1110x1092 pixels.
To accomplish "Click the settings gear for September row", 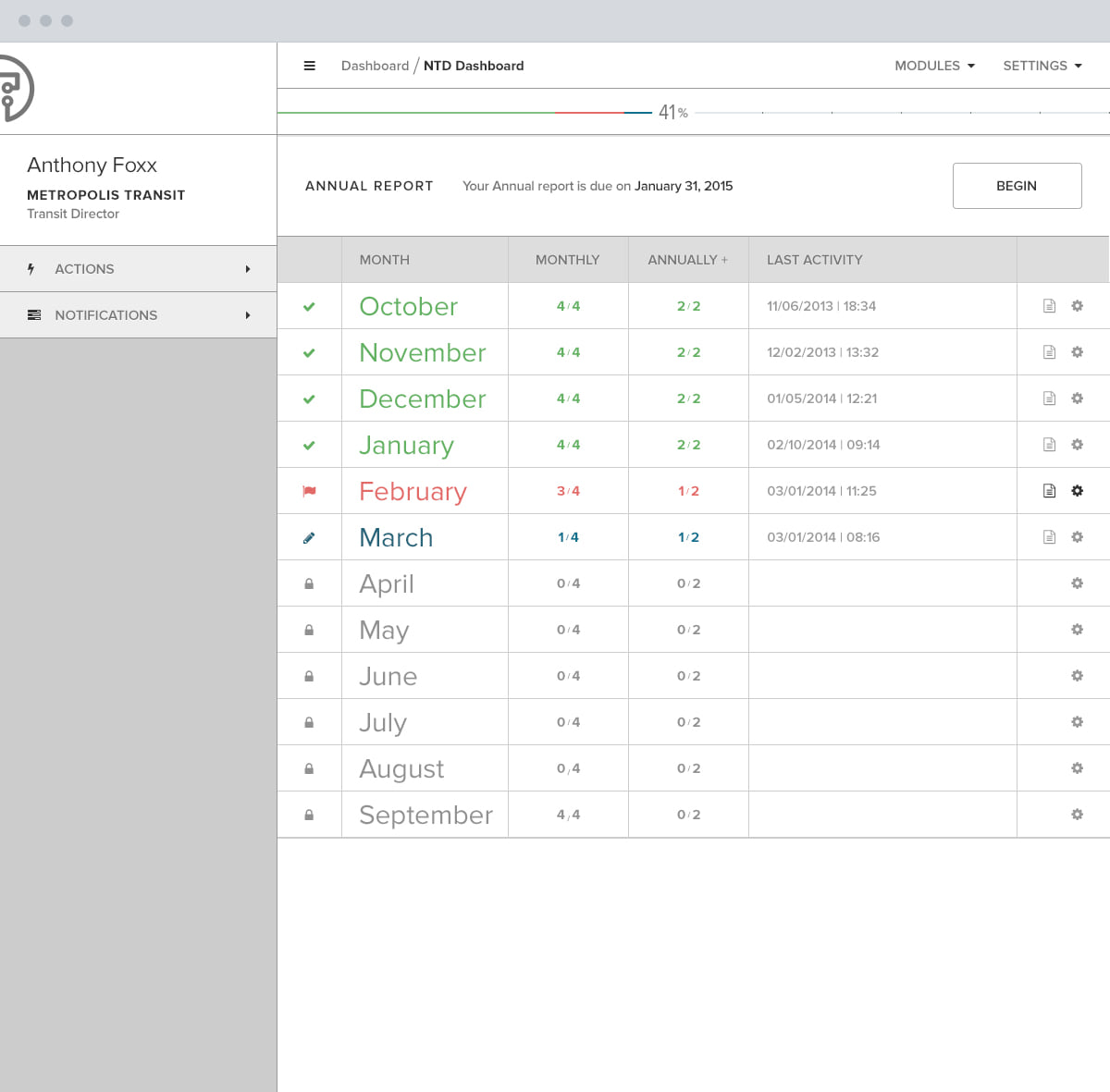I will click(1077, 815).
